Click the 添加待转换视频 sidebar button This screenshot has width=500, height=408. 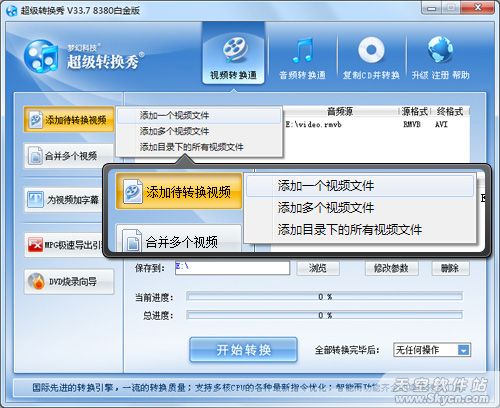tap(69, 119)
